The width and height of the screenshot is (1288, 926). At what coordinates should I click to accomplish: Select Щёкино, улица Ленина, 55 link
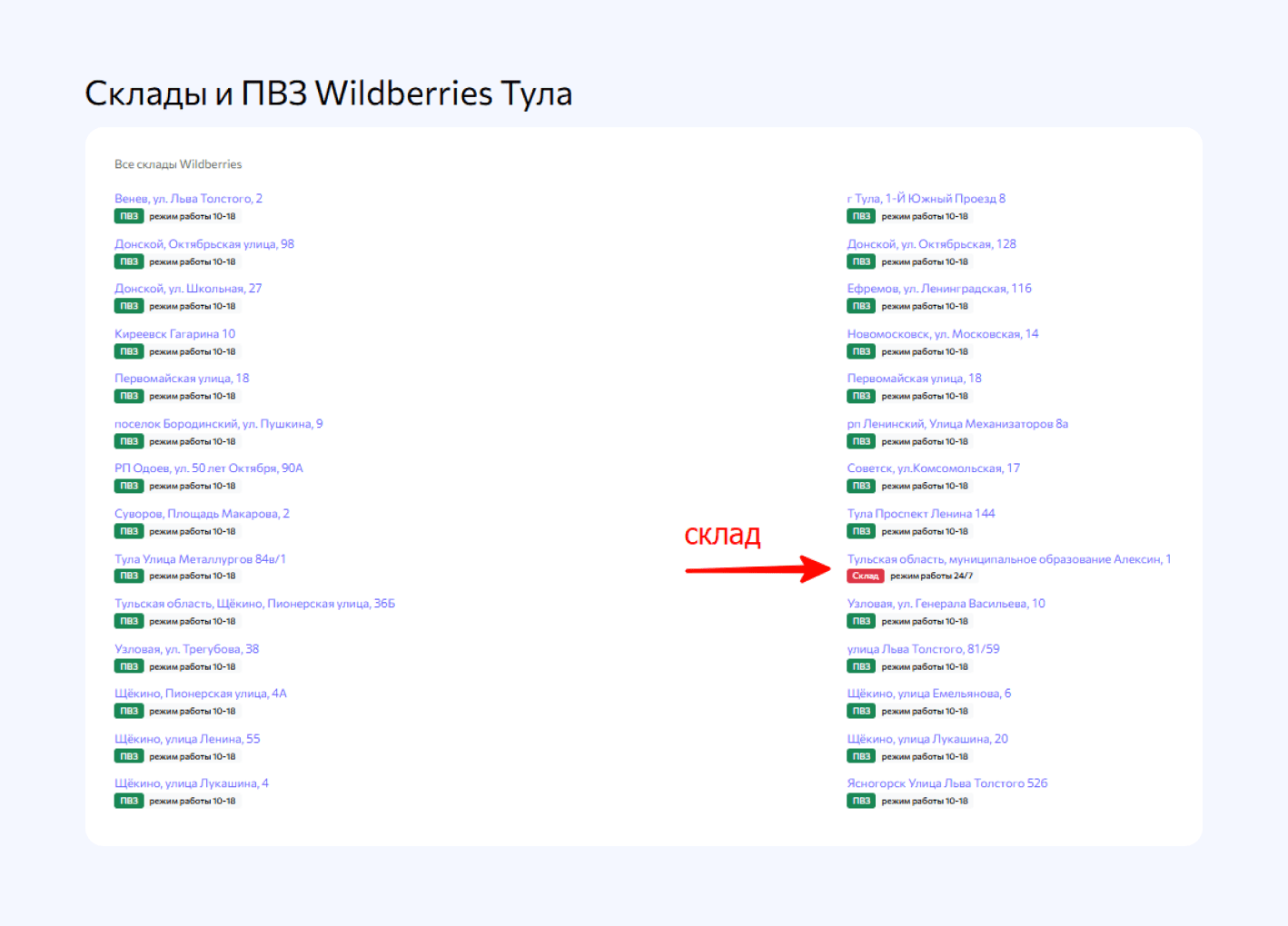(187, 739)
